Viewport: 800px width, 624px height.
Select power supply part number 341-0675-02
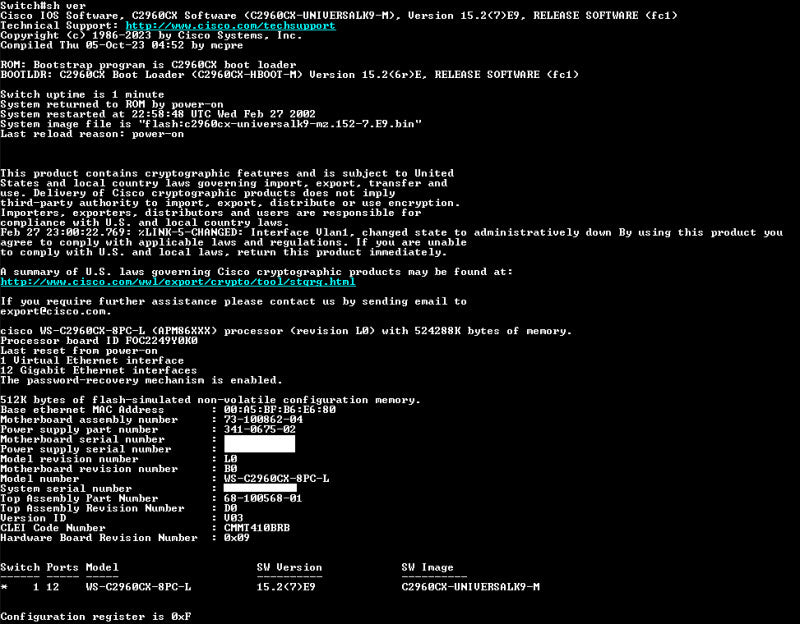(260, 430)
